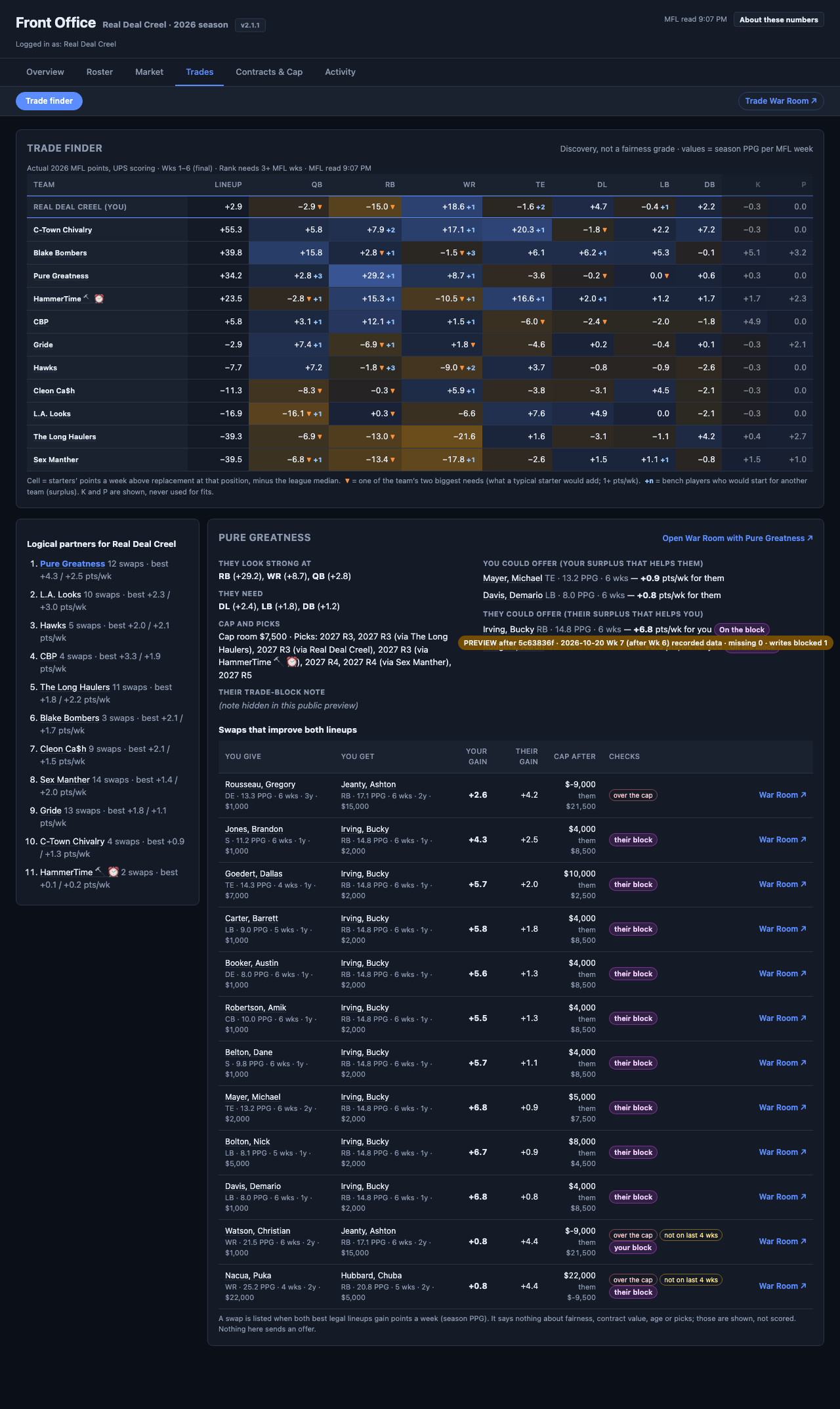The height and width of the screenshot is (1409, 840).
Task: Open the Trade War Room link
Action: [781, 101]
